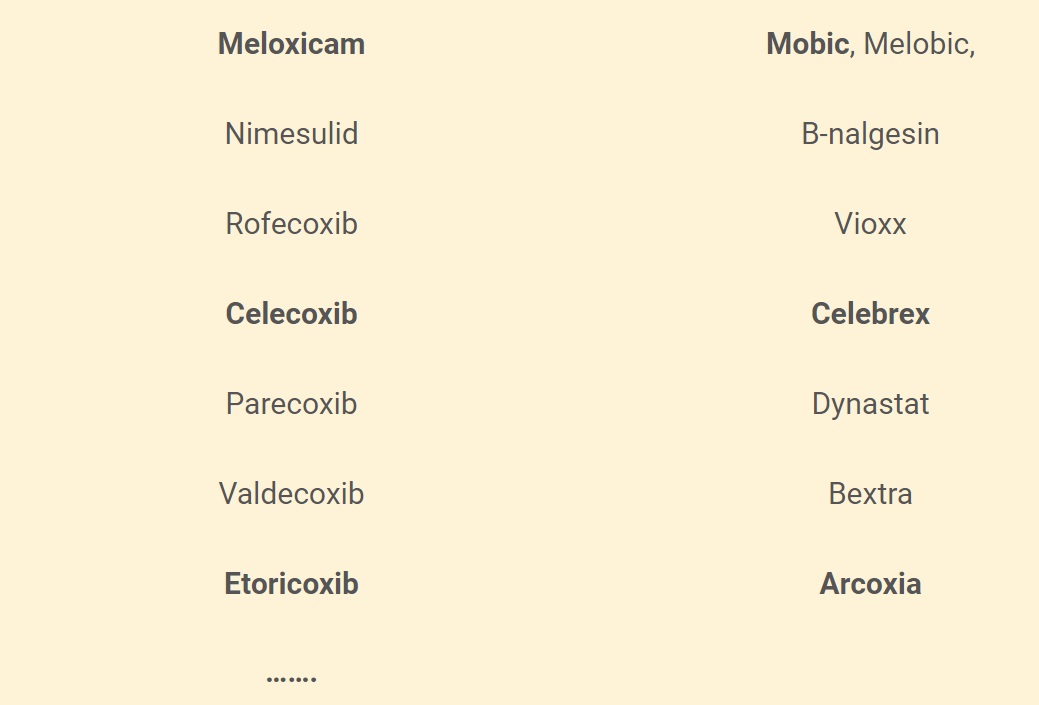This screenshot has width=1039, height=705.
Task: Click the bold Meloxicam drug name
Action: pos(291,44)
